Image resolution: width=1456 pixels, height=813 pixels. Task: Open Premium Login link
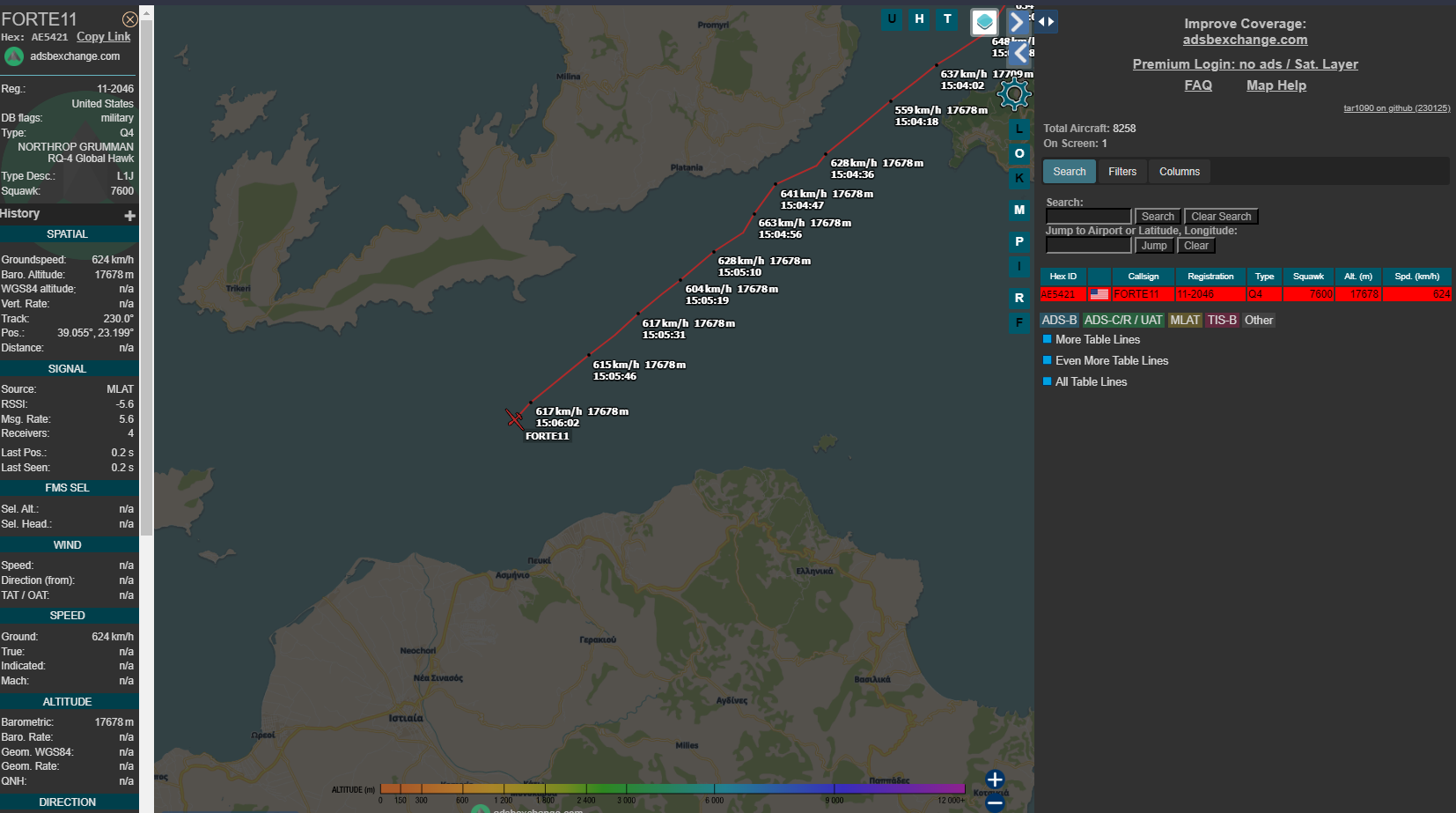click(1245, 64)
